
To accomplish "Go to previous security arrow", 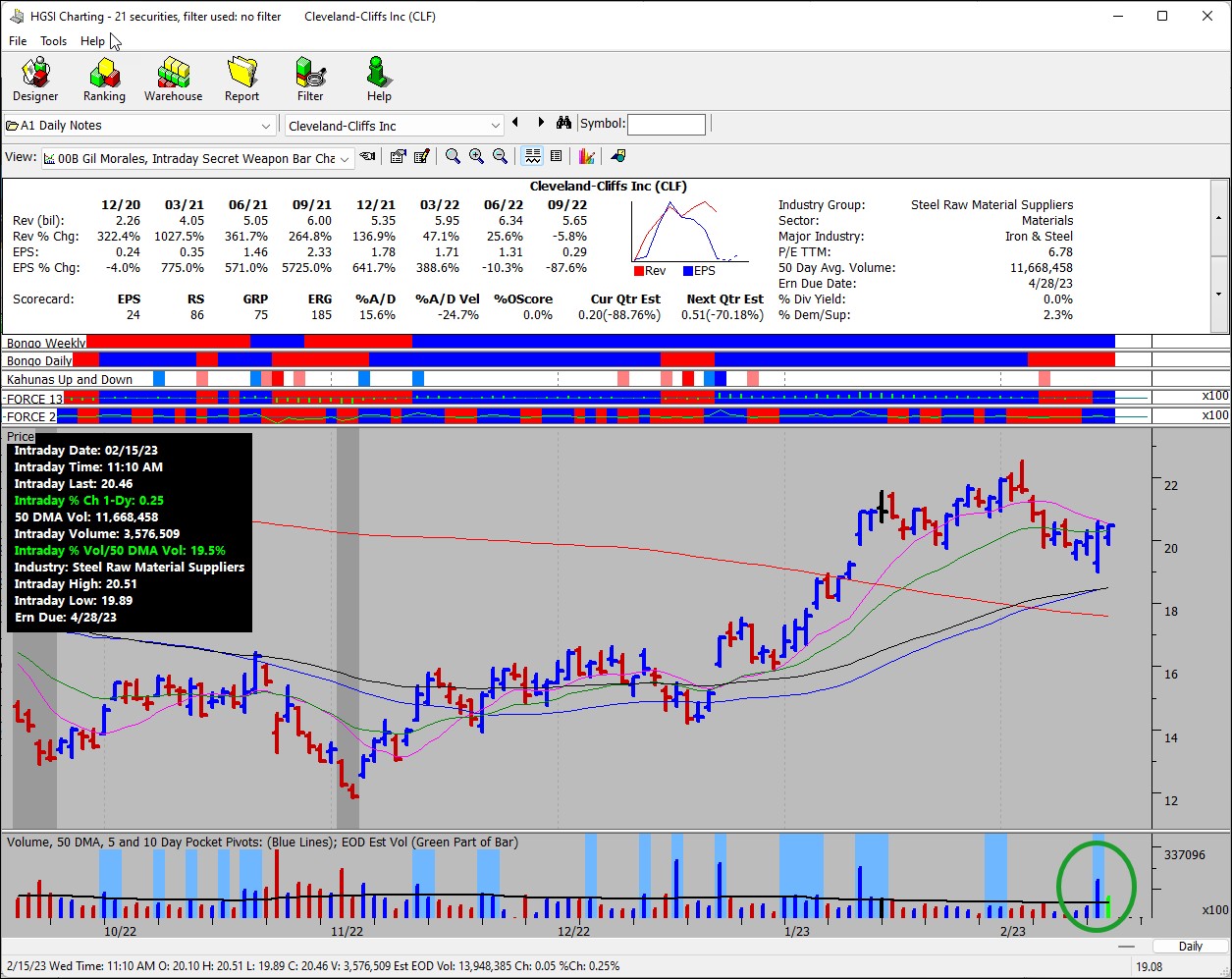I will 516,123.
